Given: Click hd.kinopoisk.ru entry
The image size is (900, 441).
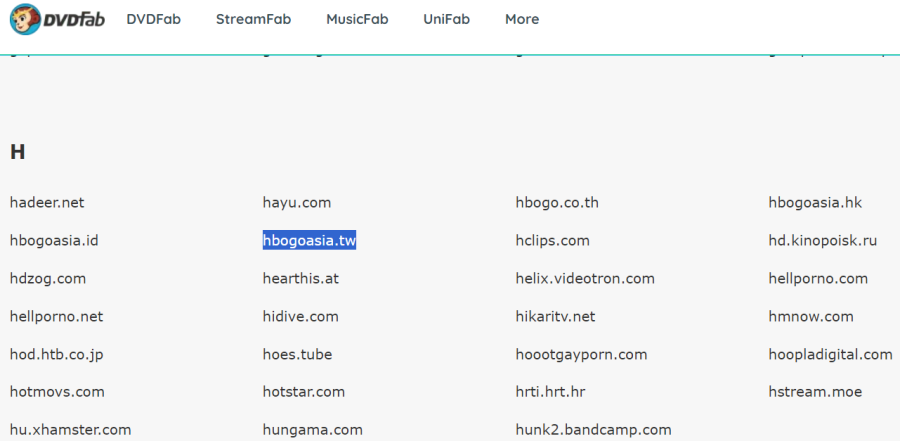Looking at the screenshot, I should click(823, 241).
